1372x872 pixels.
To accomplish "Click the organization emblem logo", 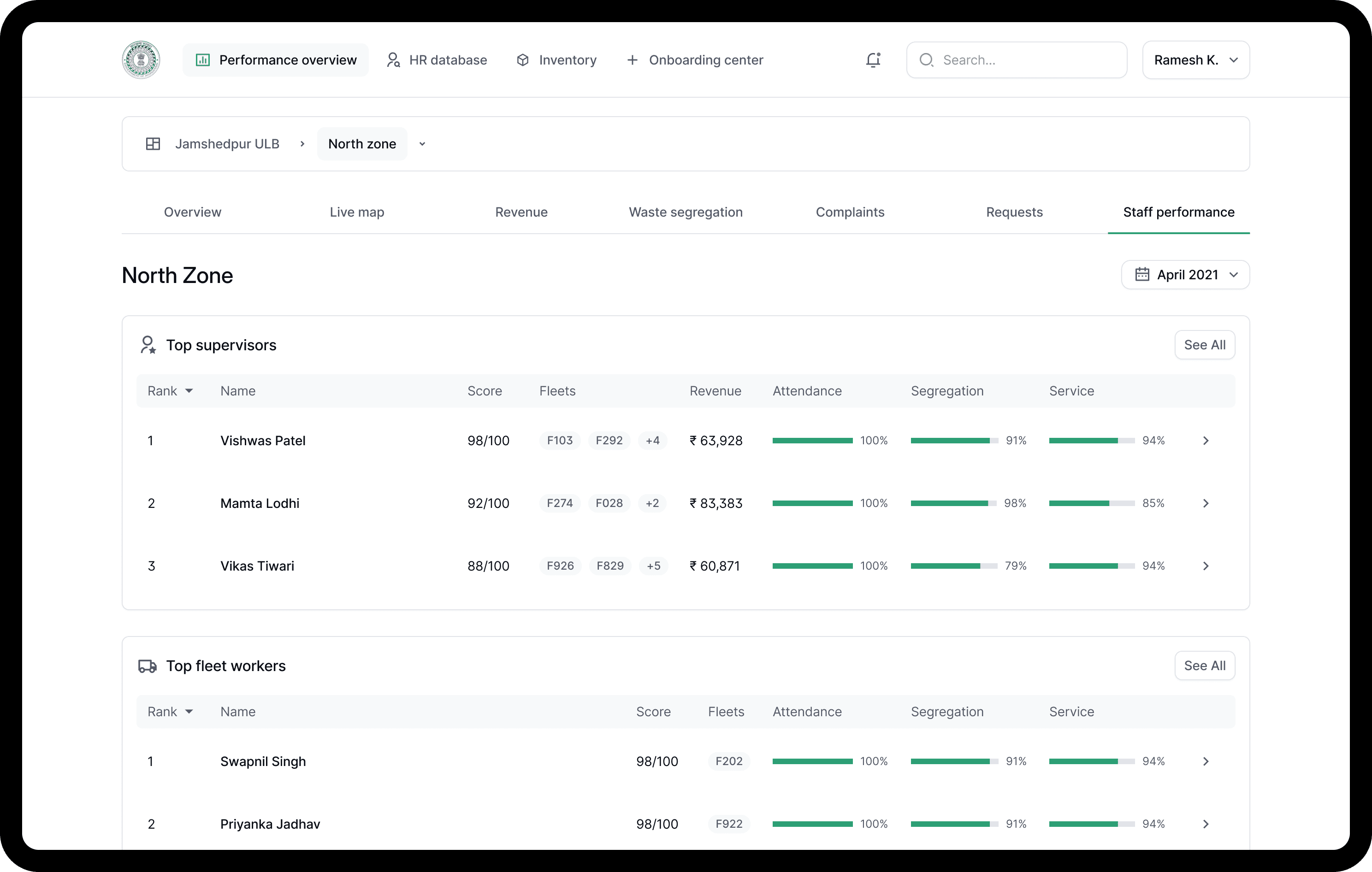I will pyautogui.click(x=141, y=60).
